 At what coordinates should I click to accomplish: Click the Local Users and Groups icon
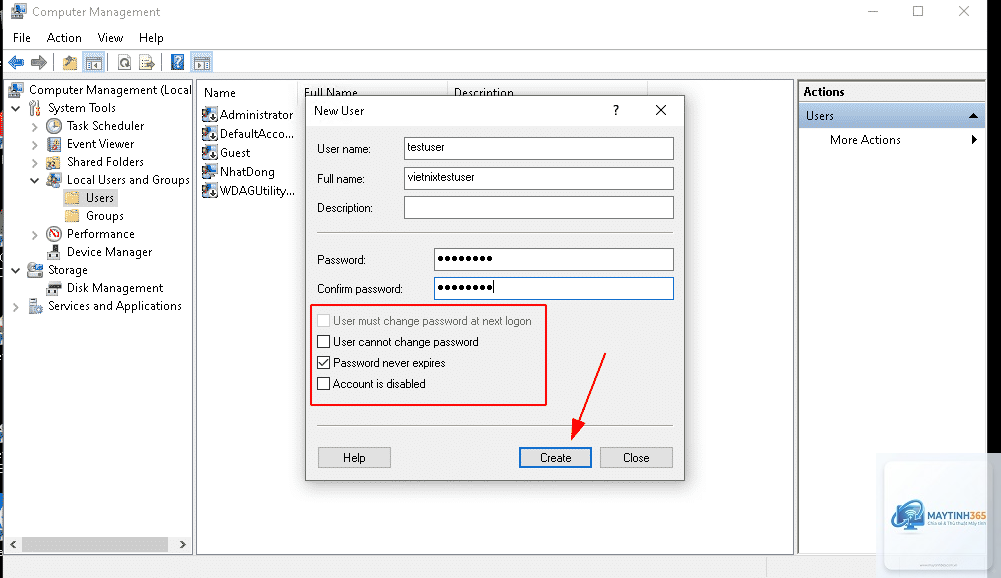(54, 180)
